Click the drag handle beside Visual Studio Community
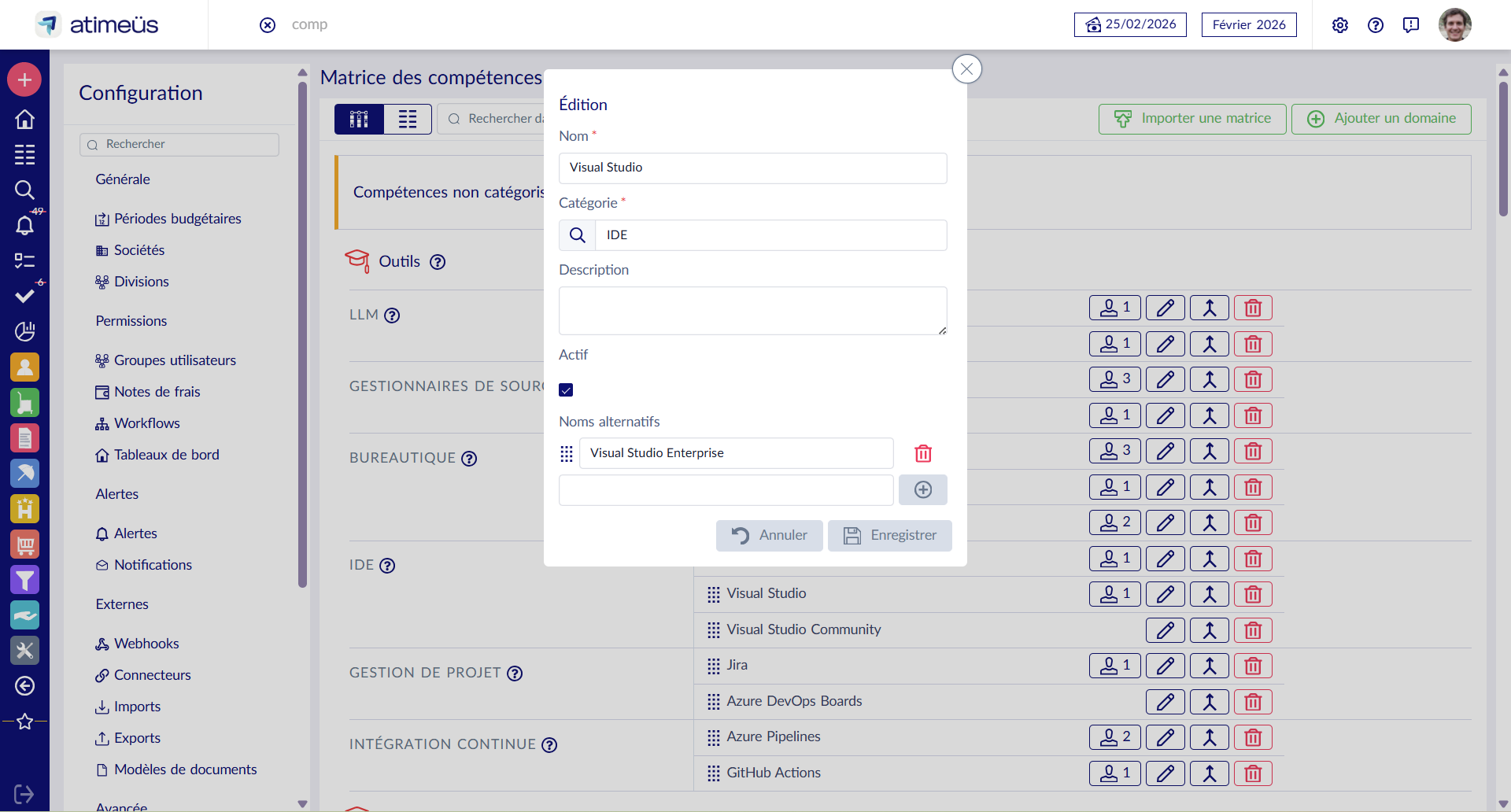Viewport: 1511px width, 812px height. 714,630
